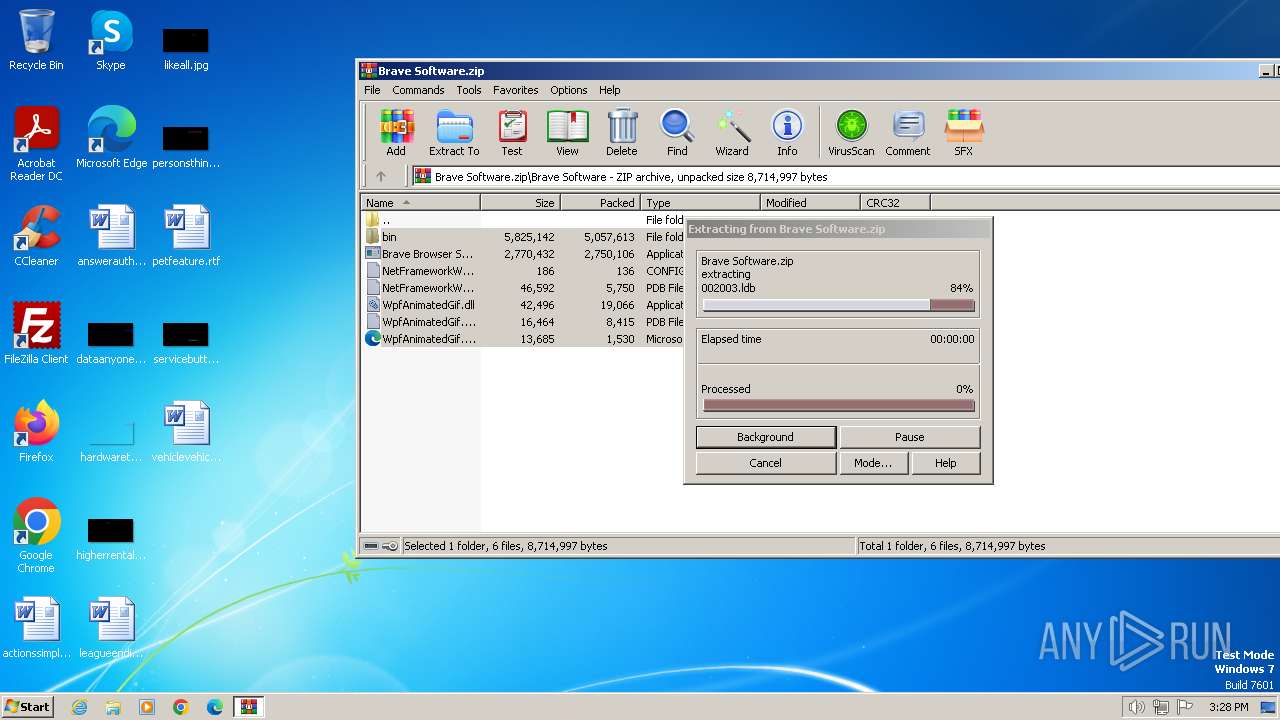This screenshot has height=720, width=1280.
Task: Pause the extraction
Action: (909, 437)
